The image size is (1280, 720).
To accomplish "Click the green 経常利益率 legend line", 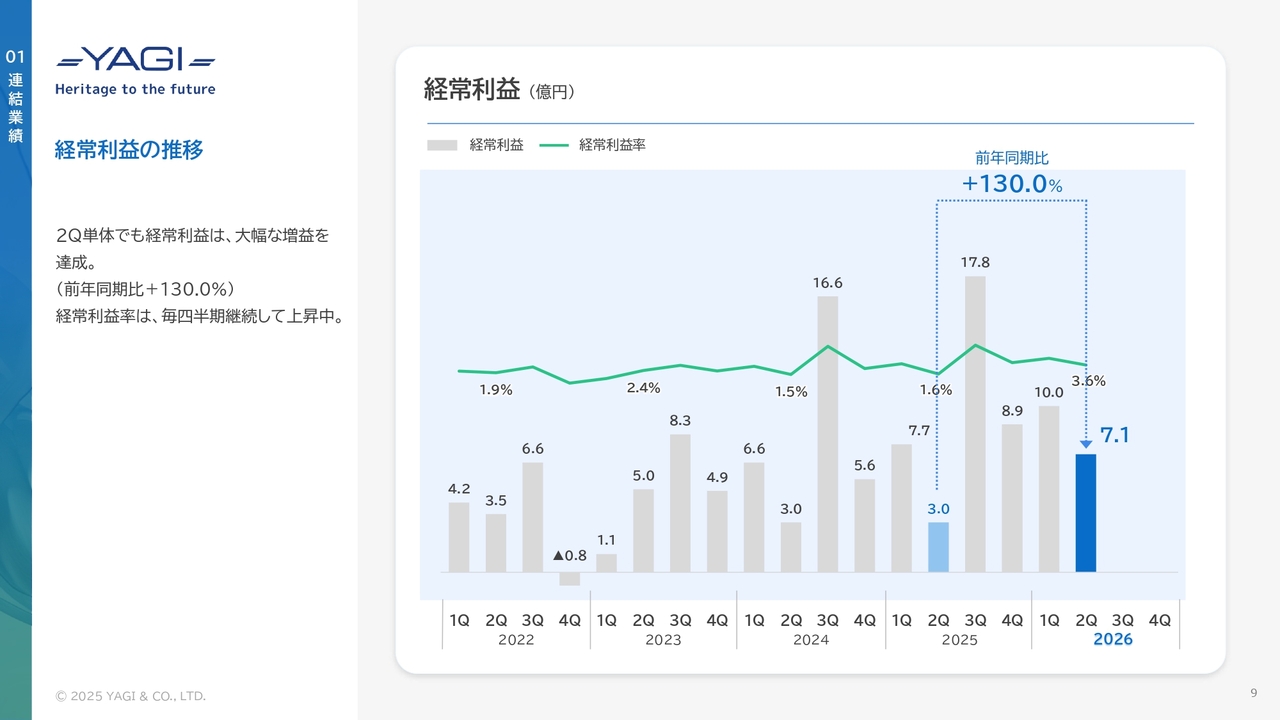I will (553, 145).
